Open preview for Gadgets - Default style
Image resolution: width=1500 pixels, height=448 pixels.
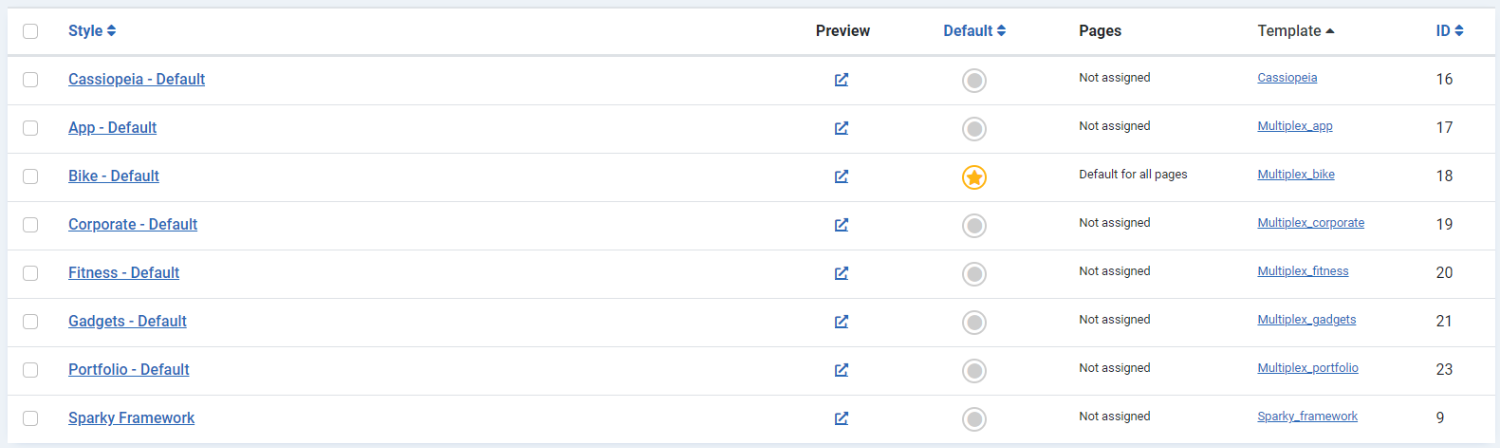(842, 322)
